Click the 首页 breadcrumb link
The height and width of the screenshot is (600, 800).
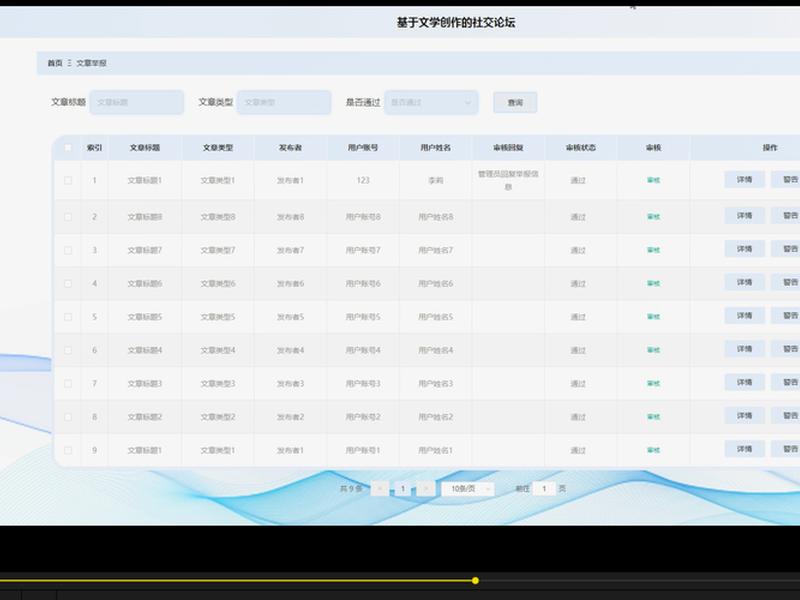click(x=55, y=63)
